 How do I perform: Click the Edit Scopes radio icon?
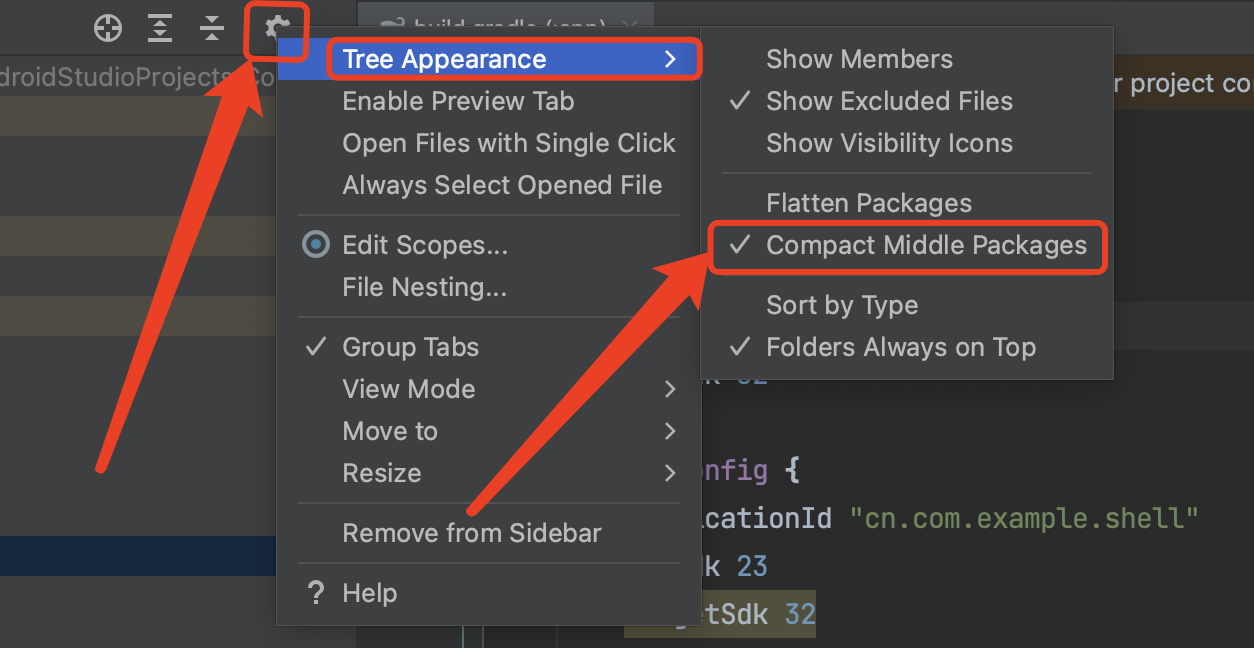click(x=316, y=245)
